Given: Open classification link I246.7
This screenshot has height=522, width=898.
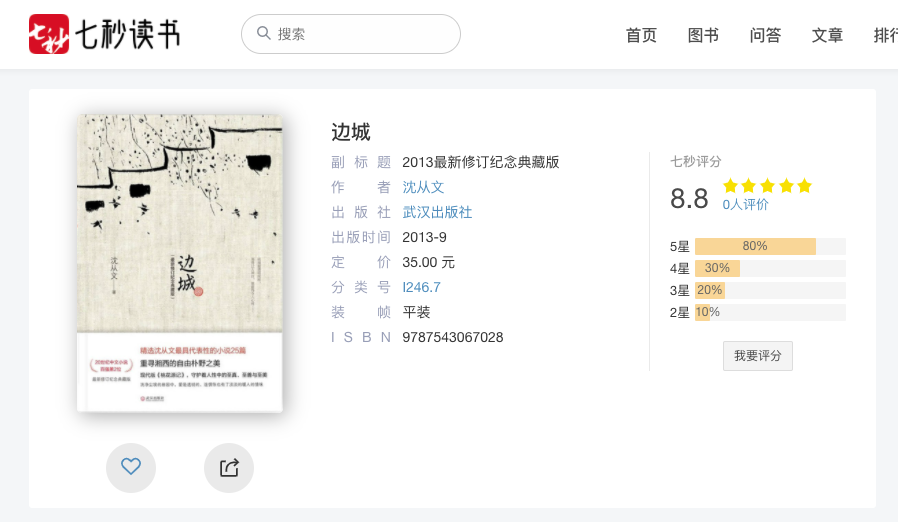Looking at the screenshot, I should [x=422, y=287].
